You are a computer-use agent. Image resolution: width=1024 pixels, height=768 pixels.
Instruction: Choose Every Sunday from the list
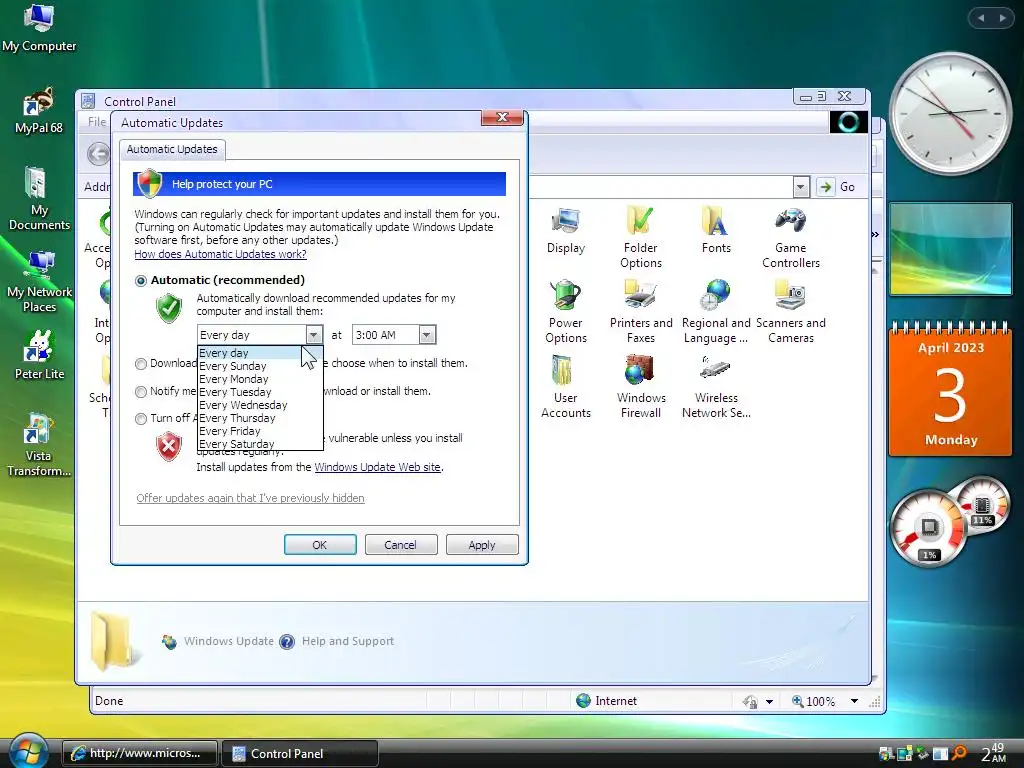coord(260,366)
